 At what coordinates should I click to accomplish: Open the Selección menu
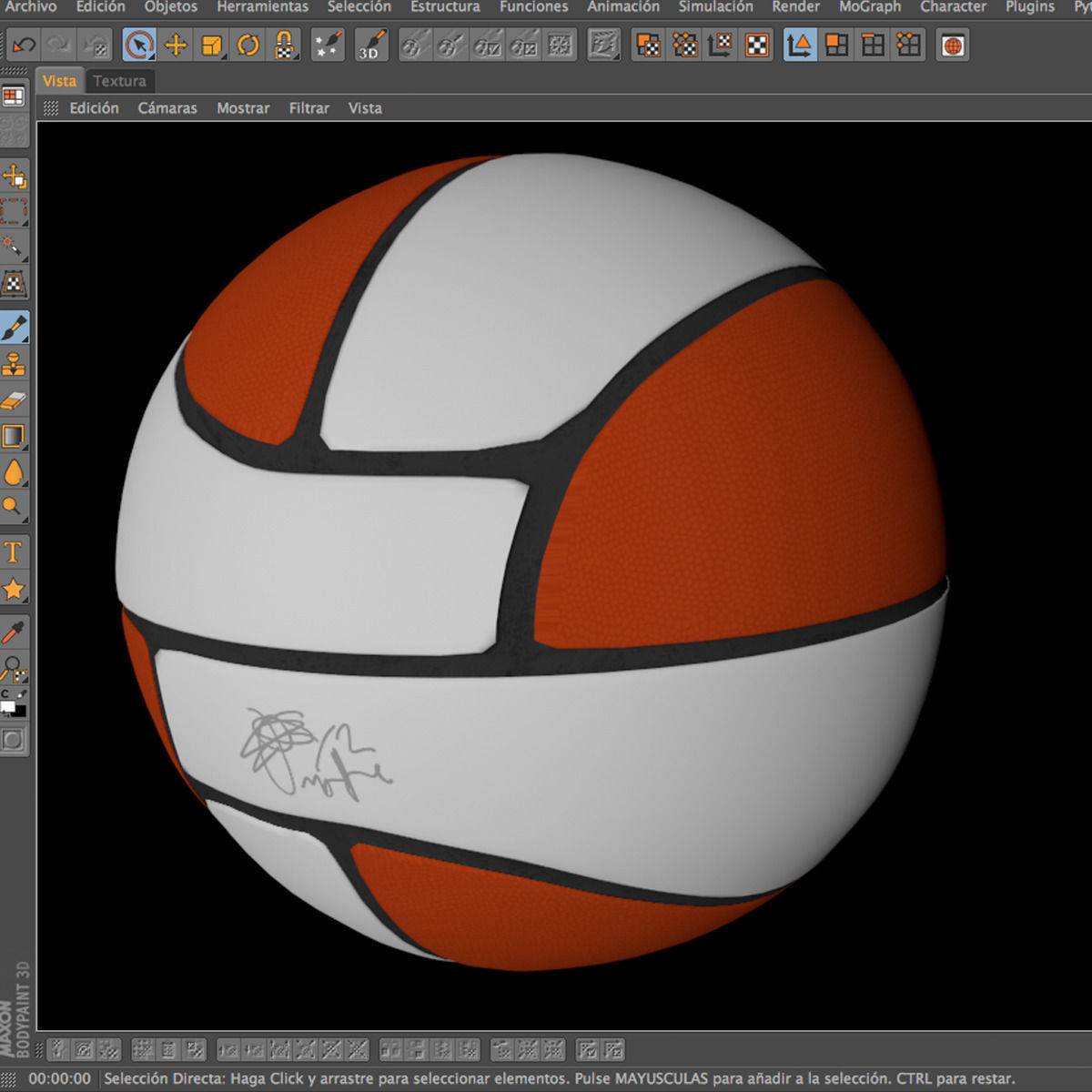pos(359,7)
